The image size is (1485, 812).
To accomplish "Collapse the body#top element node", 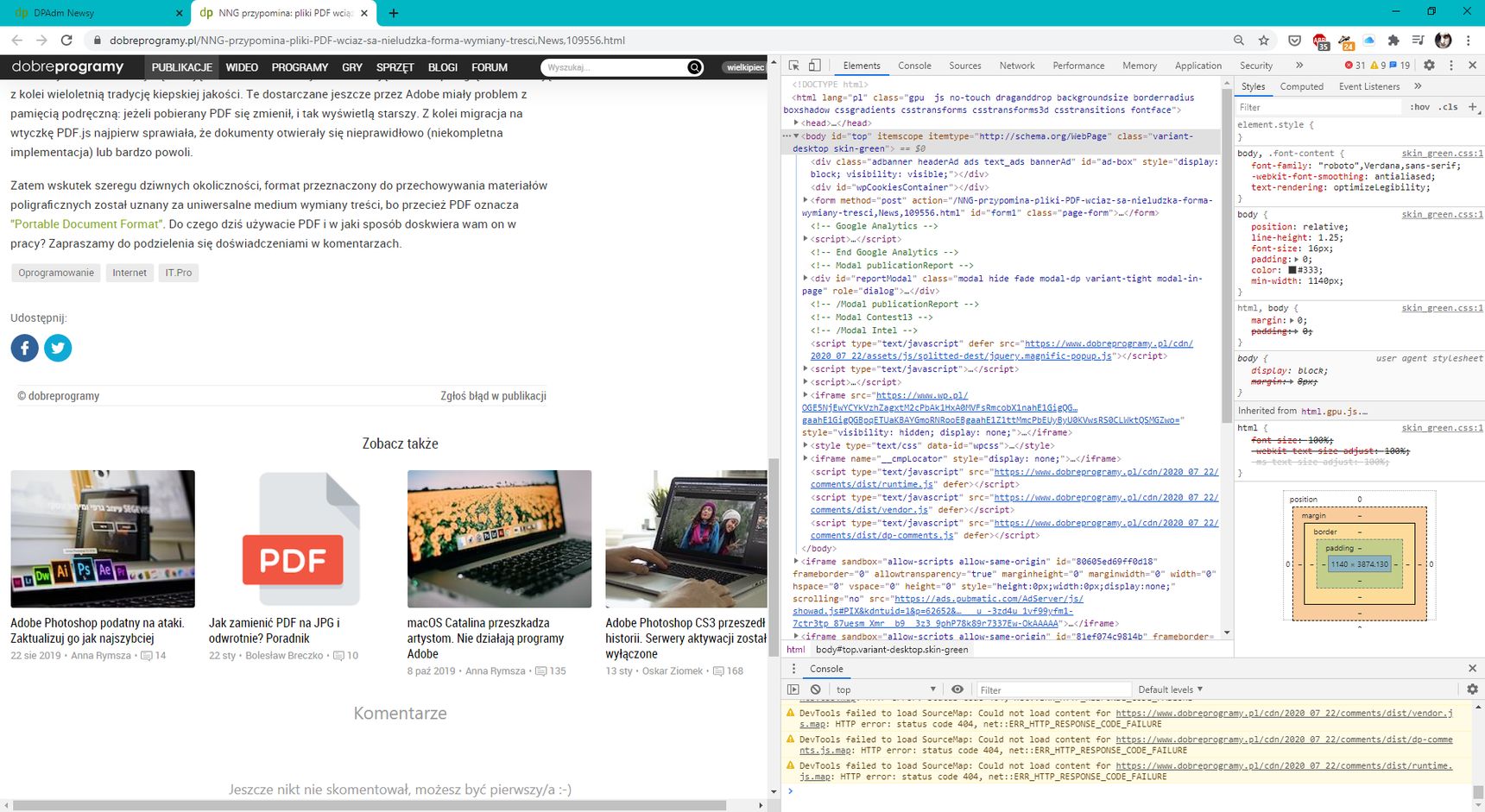I will (796, 135).
